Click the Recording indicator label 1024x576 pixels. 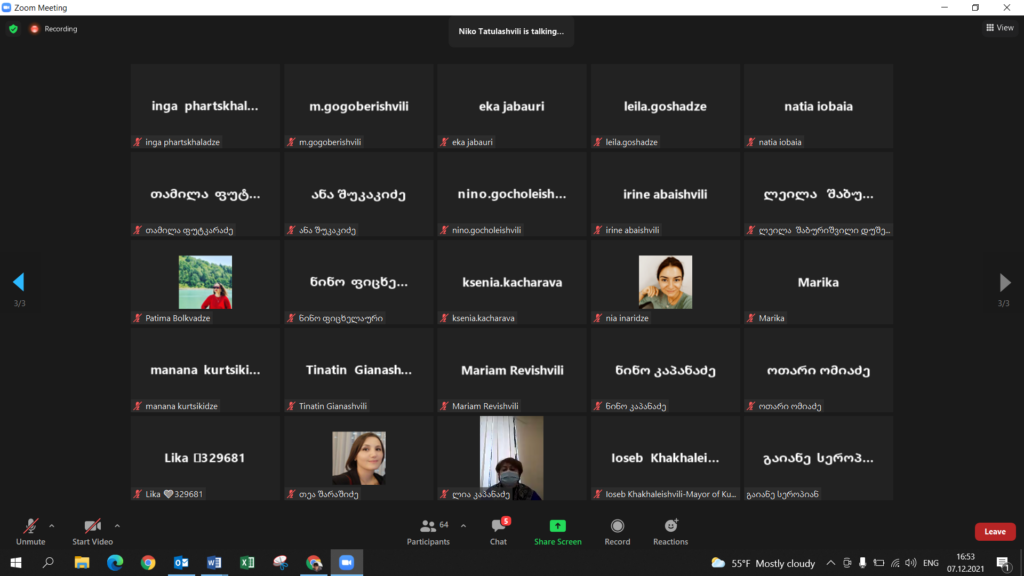click(x=60, y=29)
